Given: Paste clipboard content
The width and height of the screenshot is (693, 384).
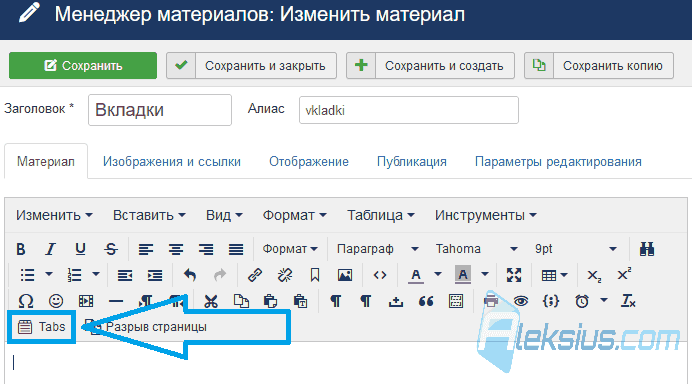Looking at the screenshot, I should pyautogui.click(x=270, y=301).
